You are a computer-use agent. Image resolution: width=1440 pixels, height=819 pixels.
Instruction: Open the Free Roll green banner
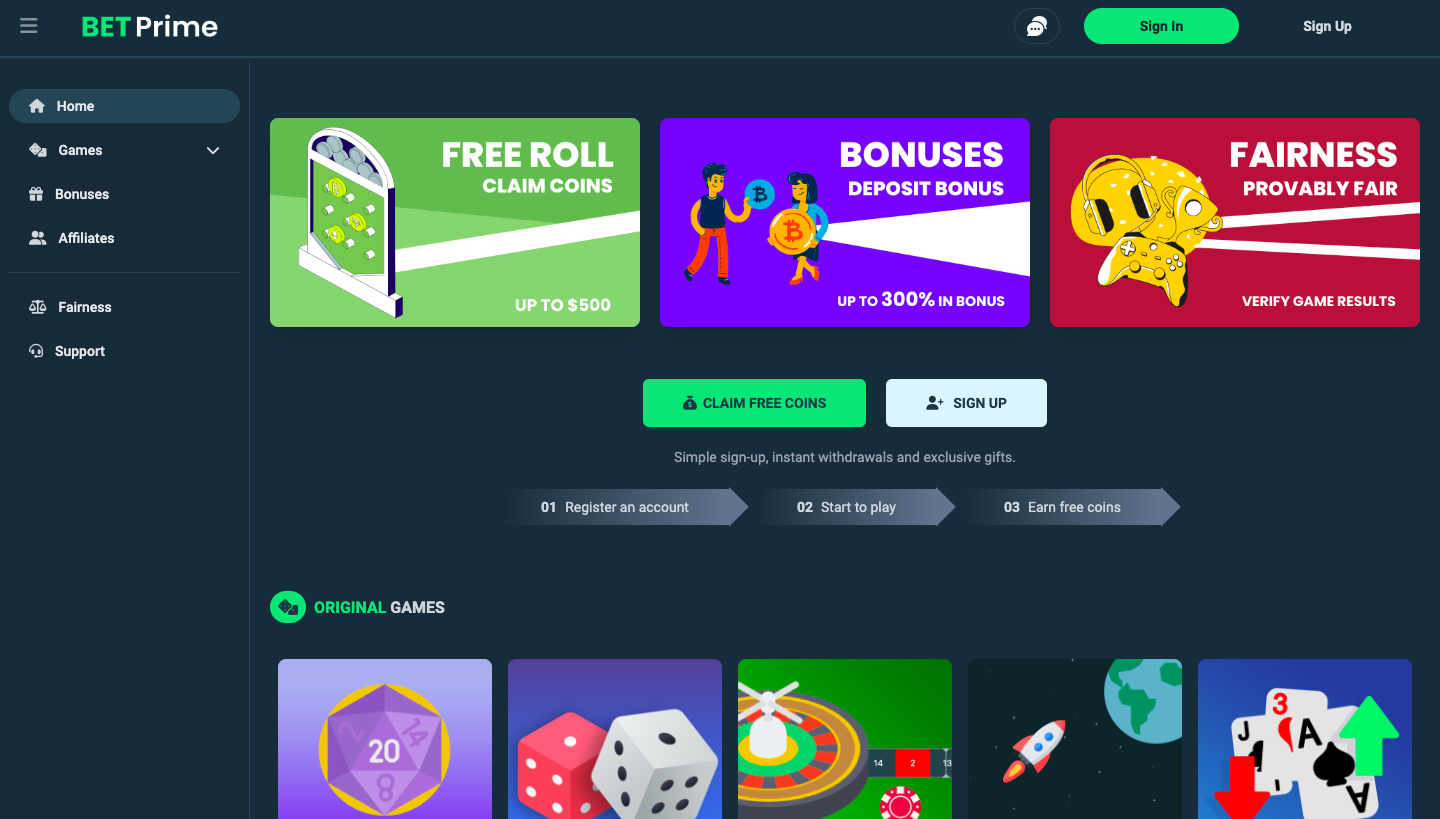click(x=455, y=222)
